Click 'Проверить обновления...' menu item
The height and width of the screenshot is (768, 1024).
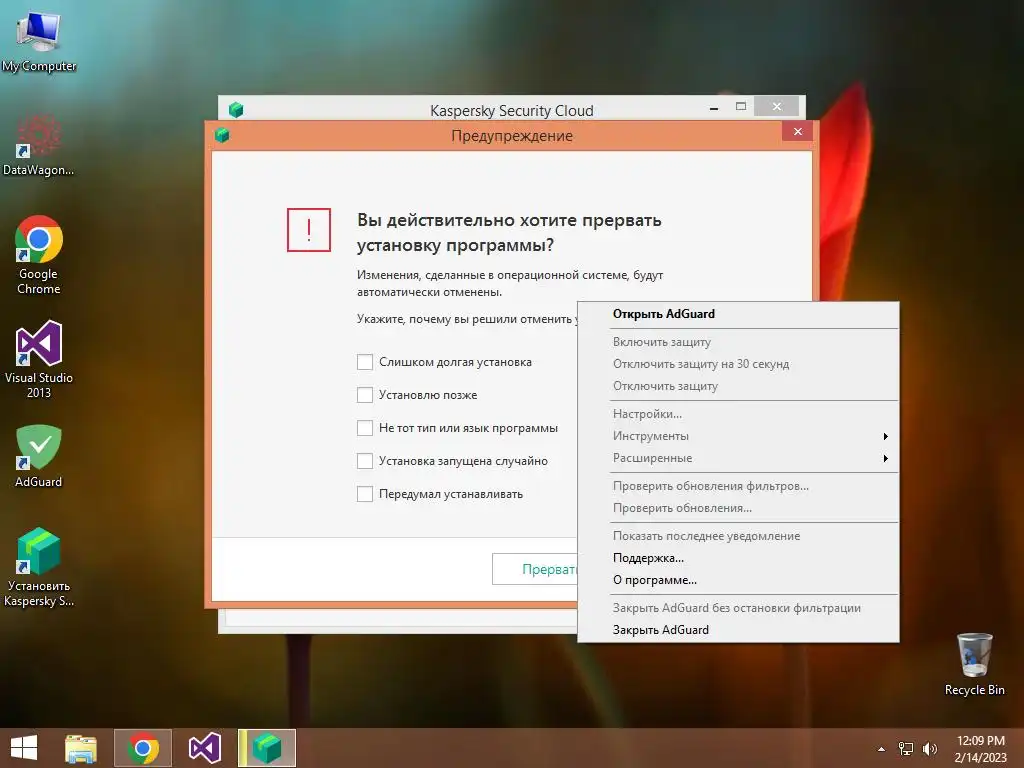tap(738, 508)
